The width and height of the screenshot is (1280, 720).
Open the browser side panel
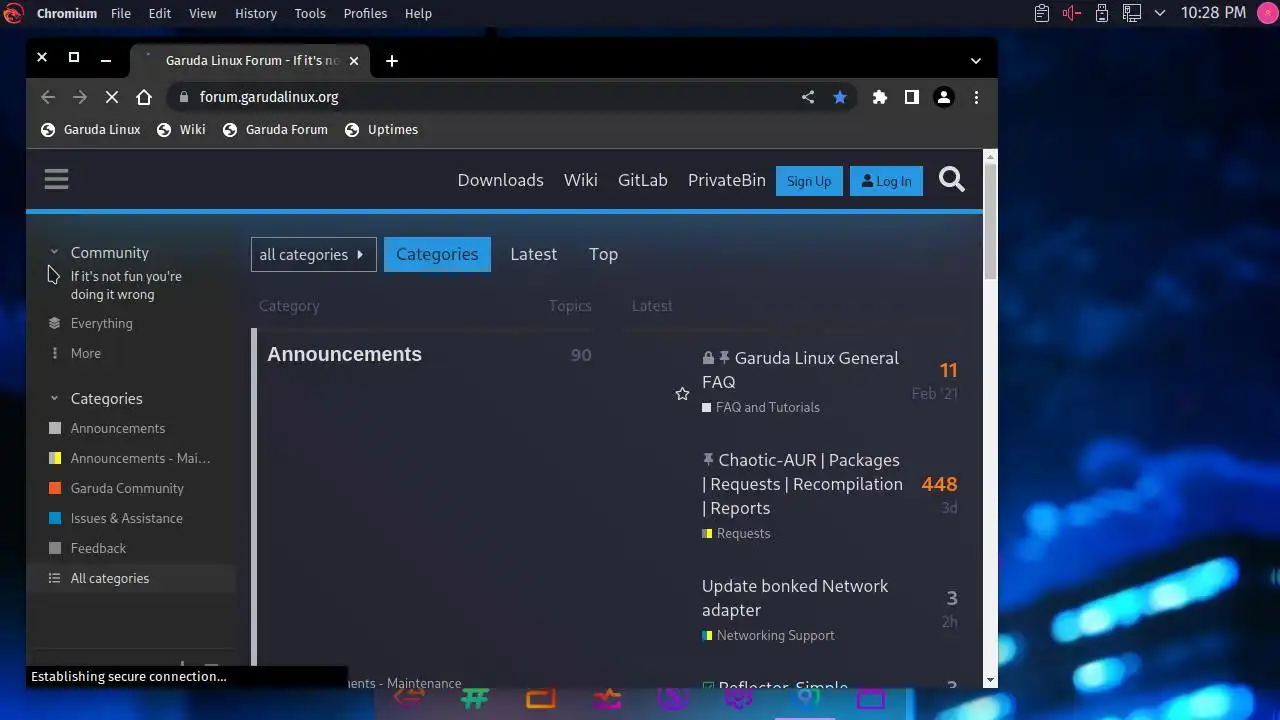[x=912, y=97]
